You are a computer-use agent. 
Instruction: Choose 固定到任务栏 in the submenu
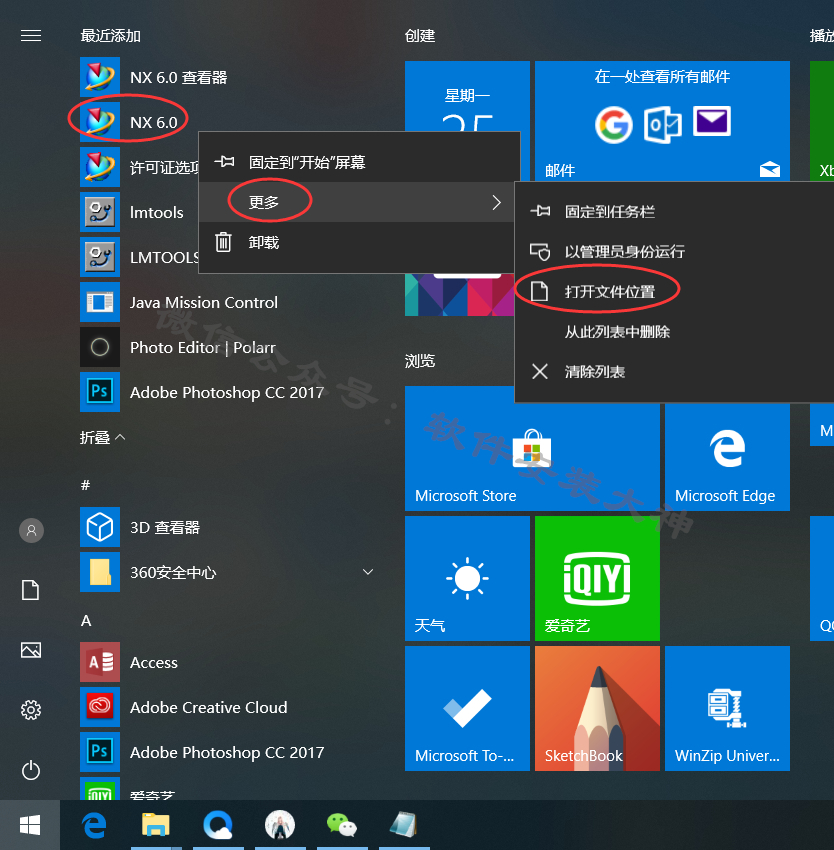(674, 211)
